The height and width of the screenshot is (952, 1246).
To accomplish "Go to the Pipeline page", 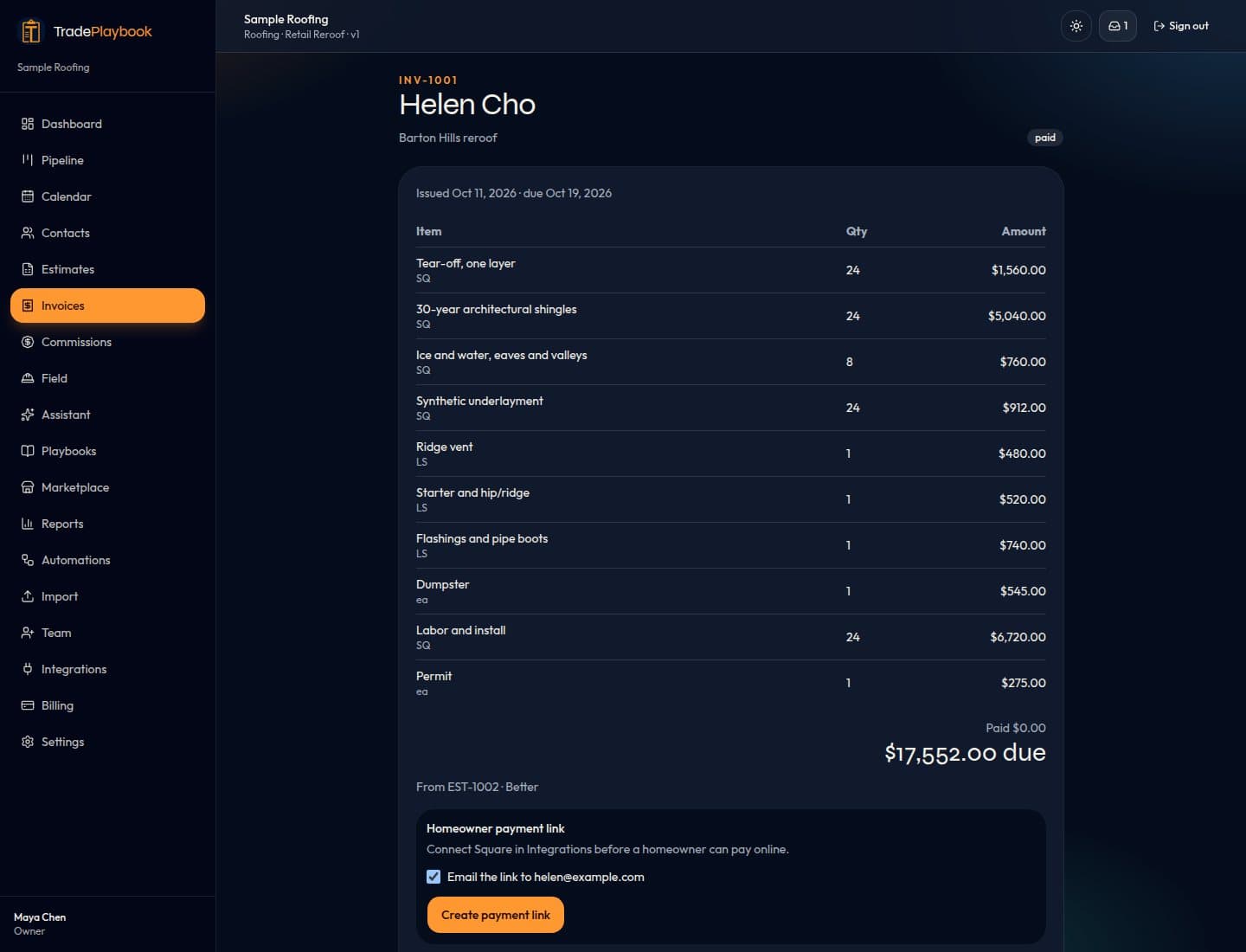I will 107,160.
